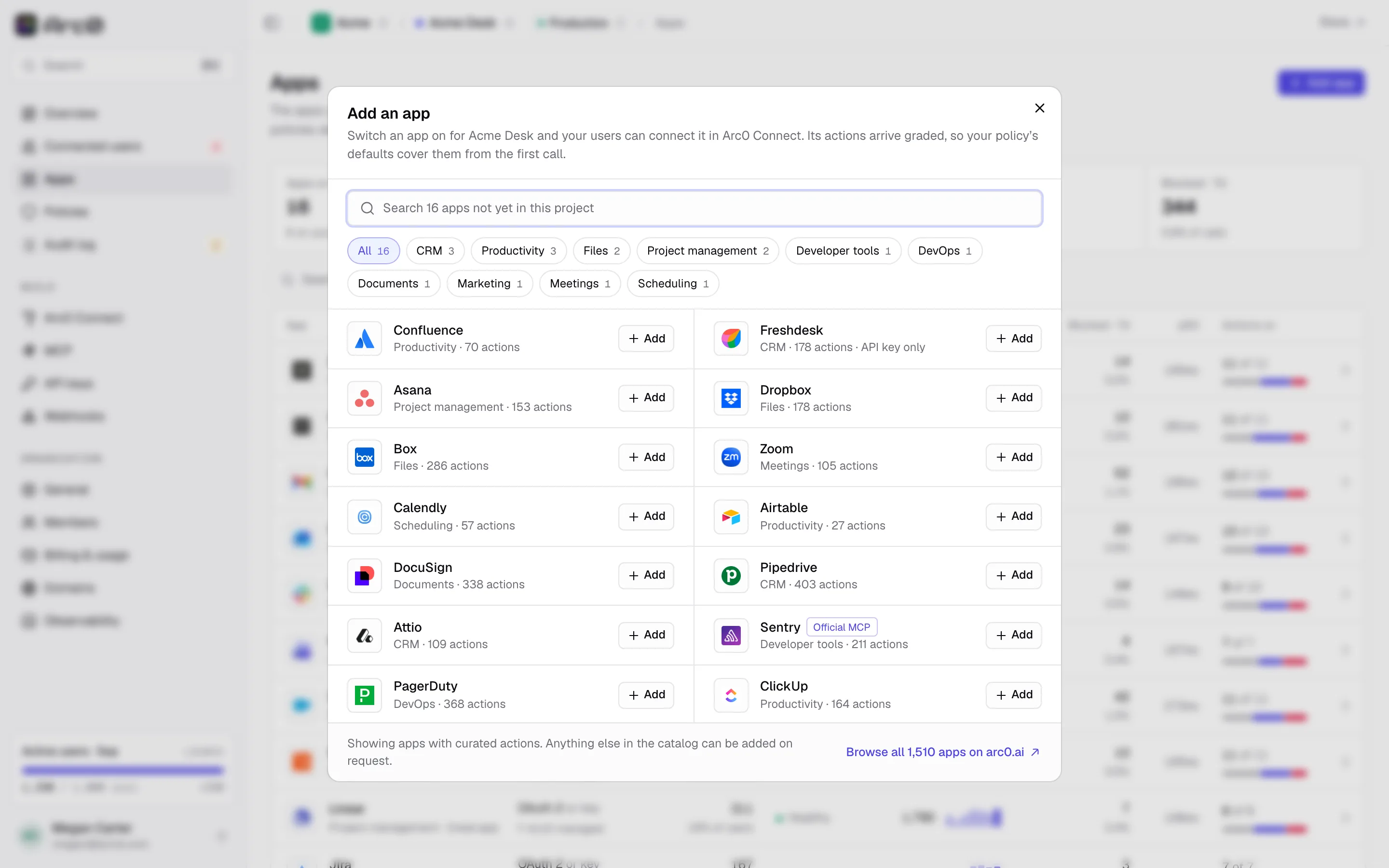Add the Airtable app
Screen dimensions: 1389x868
tap(1014, 516)
